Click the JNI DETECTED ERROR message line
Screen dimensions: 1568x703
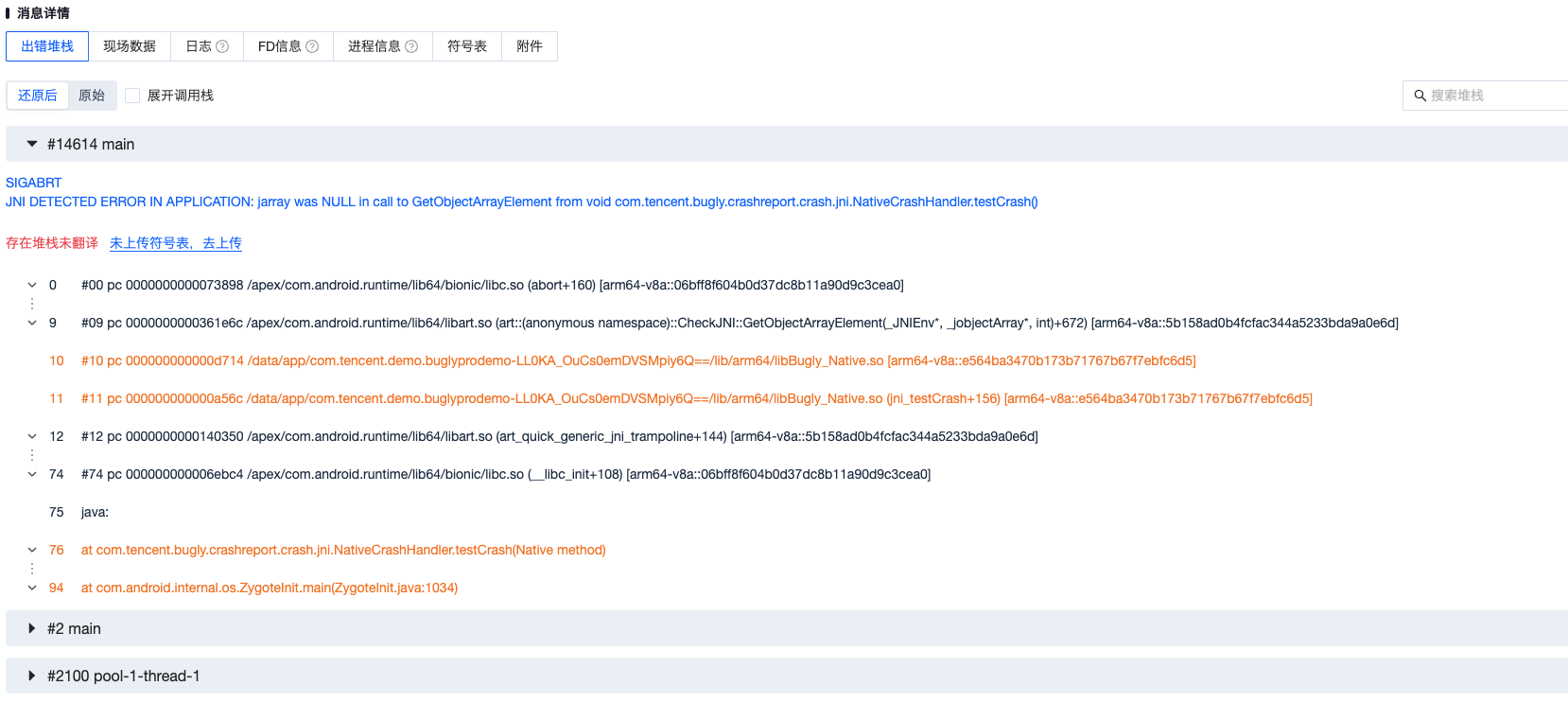(x=522, y=202)
